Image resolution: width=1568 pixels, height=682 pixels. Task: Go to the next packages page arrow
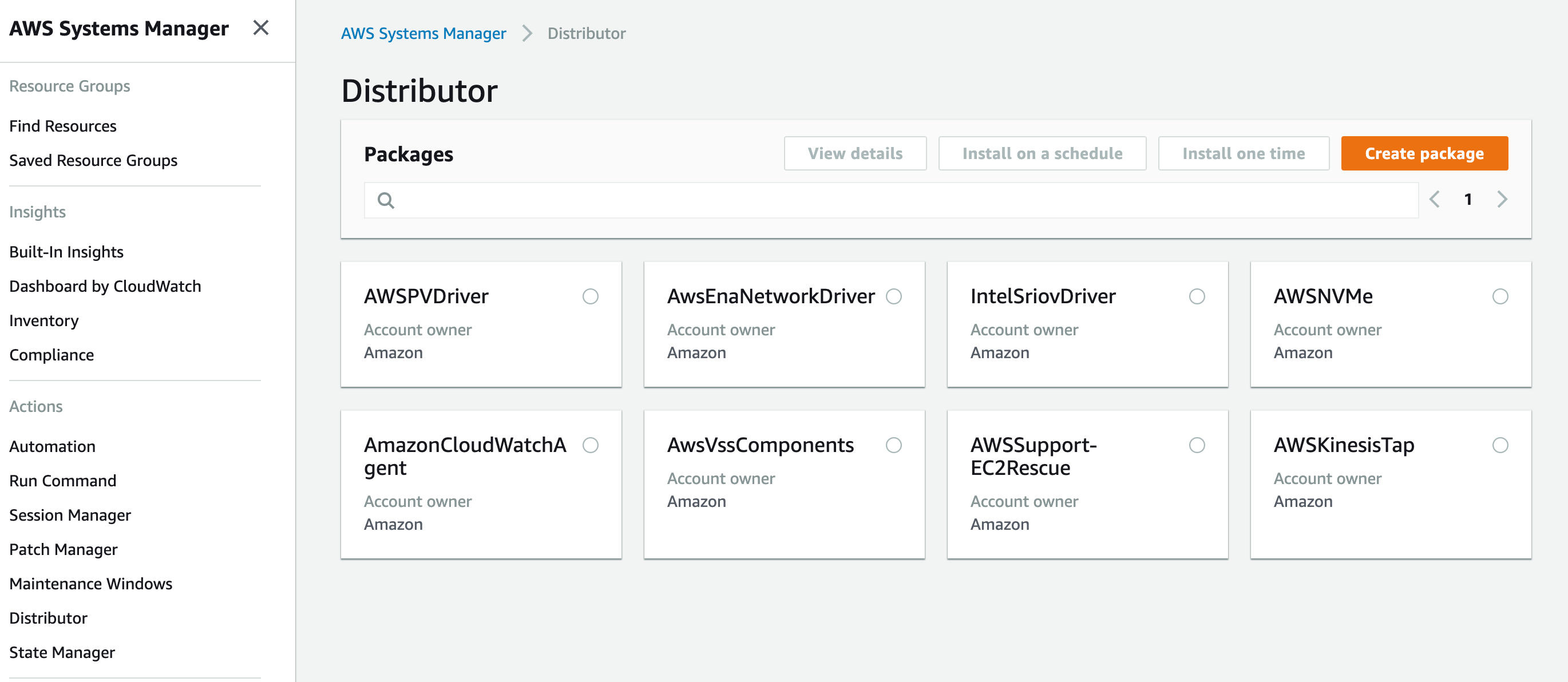pyautogui.click(x=1502, y=199)
